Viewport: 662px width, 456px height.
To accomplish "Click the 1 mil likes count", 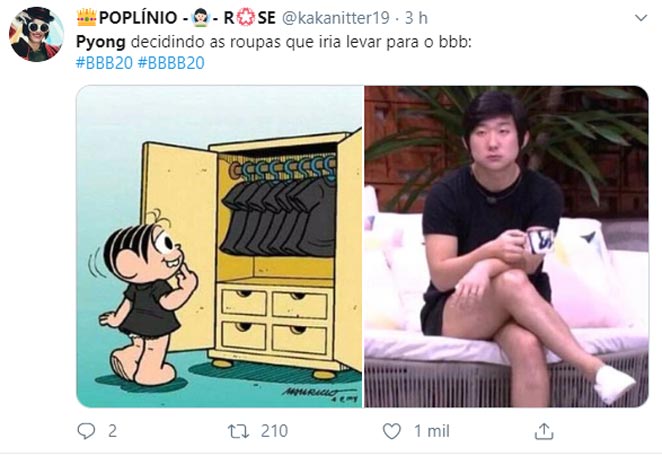I will point(431,431).
